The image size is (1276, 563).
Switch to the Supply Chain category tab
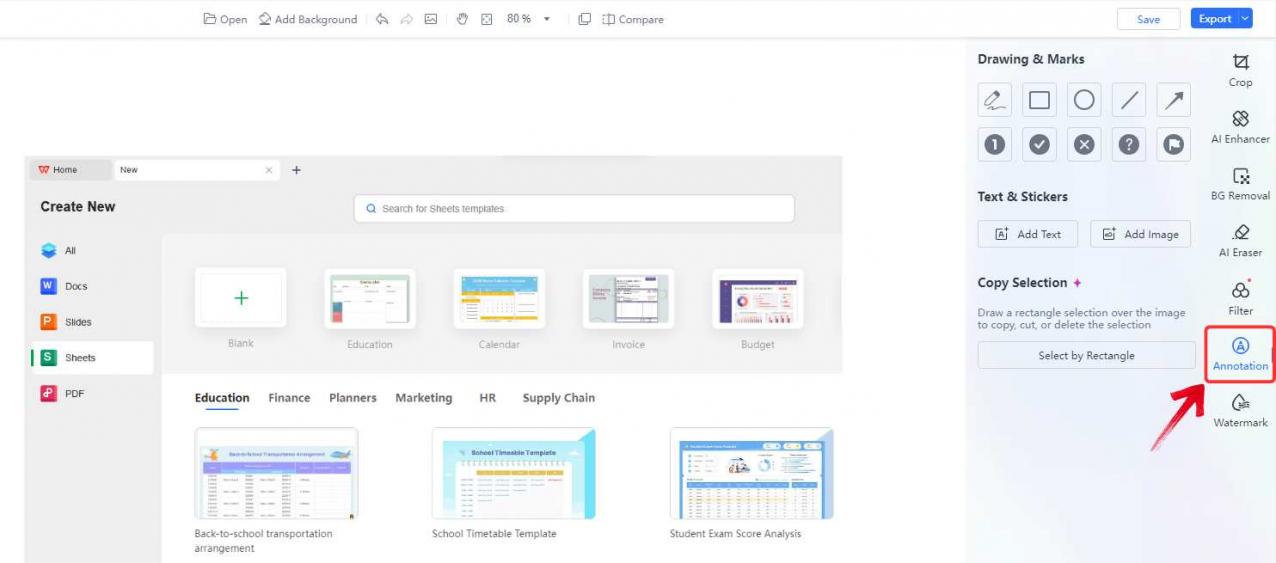(x=558, y=398)
